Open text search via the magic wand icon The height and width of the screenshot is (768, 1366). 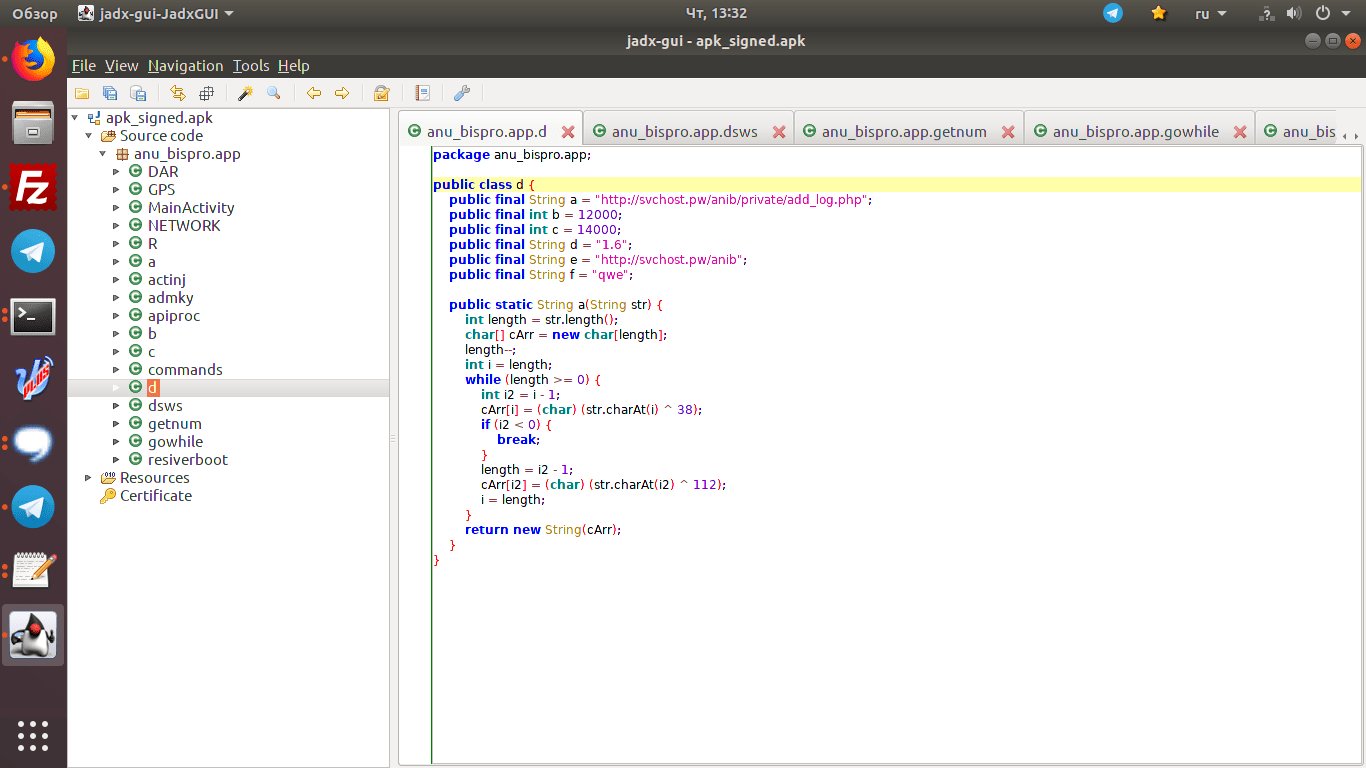245,93
